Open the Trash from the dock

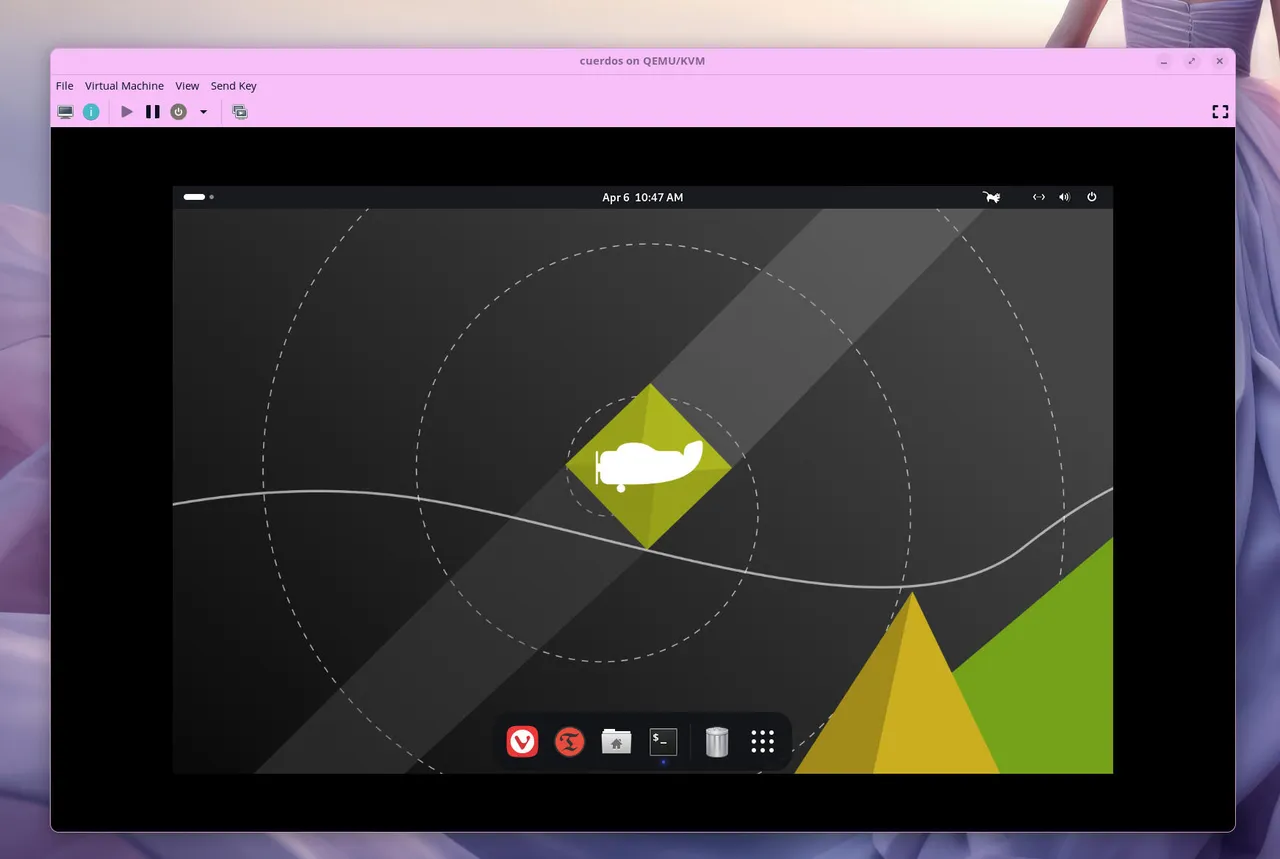[x=716, y=741]
